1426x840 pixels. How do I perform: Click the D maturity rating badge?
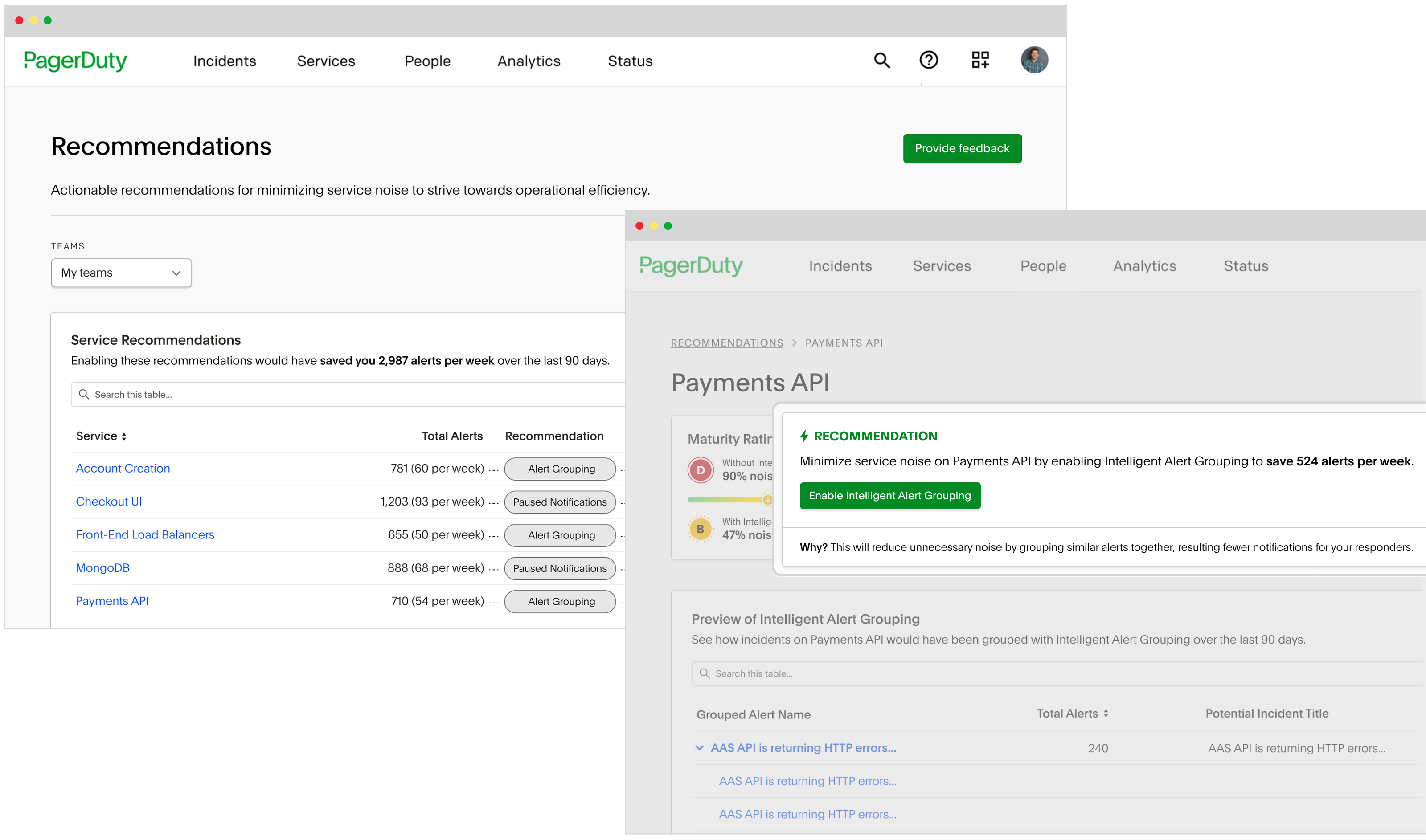[x=701, y=470]
